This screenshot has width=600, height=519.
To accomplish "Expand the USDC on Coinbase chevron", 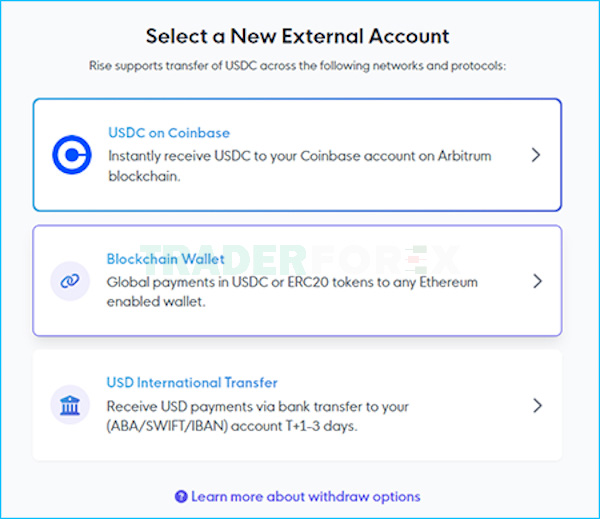I will click(536, 155).
